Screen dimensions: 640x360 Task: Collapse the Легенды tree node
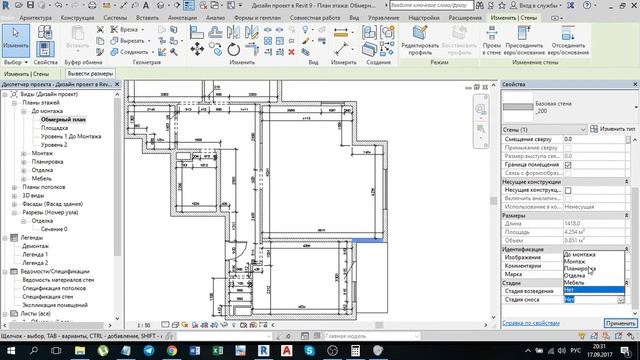pyautogui.click(x=5, y=238)
